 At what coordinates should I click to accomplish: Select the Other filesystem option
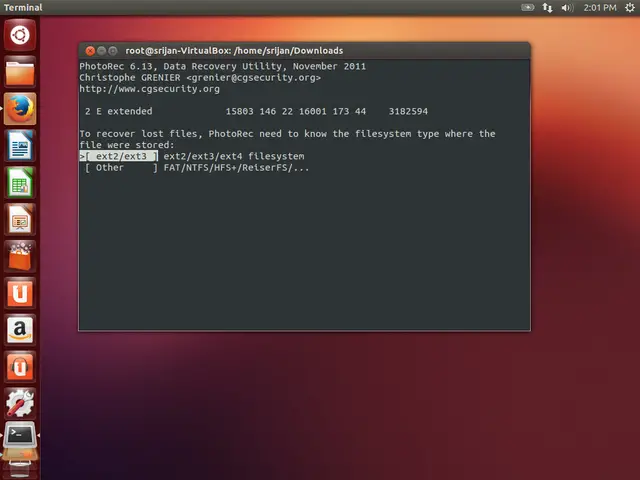pos(121,168)
